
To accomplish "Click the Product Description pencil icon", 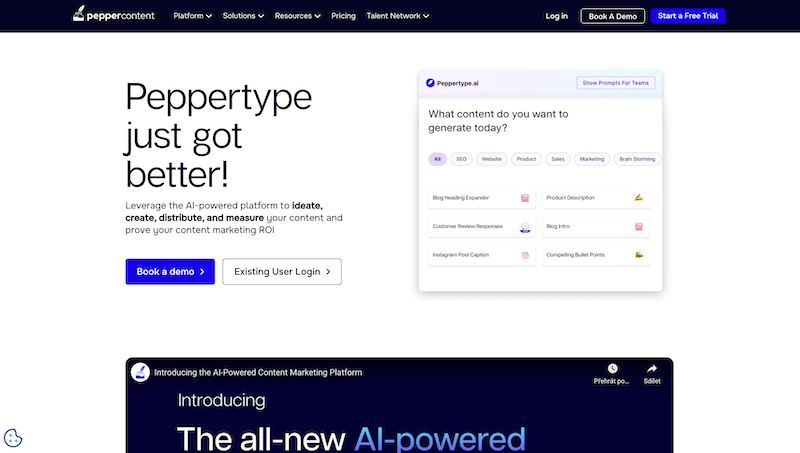I will click(x=638, y=198).
